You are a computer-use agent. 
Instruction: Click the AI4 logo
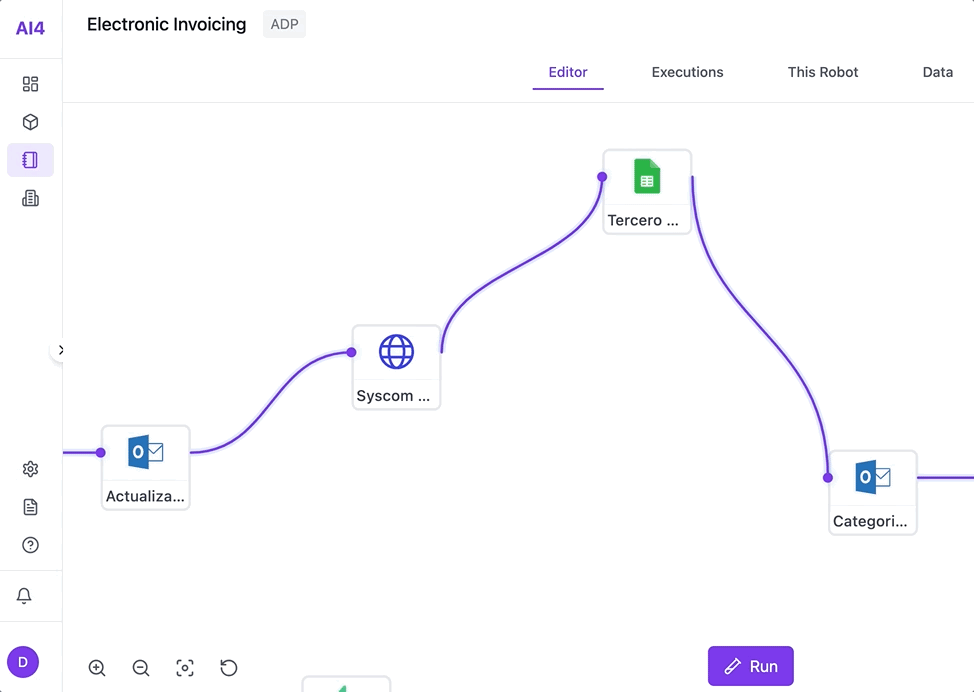[30, 28]
